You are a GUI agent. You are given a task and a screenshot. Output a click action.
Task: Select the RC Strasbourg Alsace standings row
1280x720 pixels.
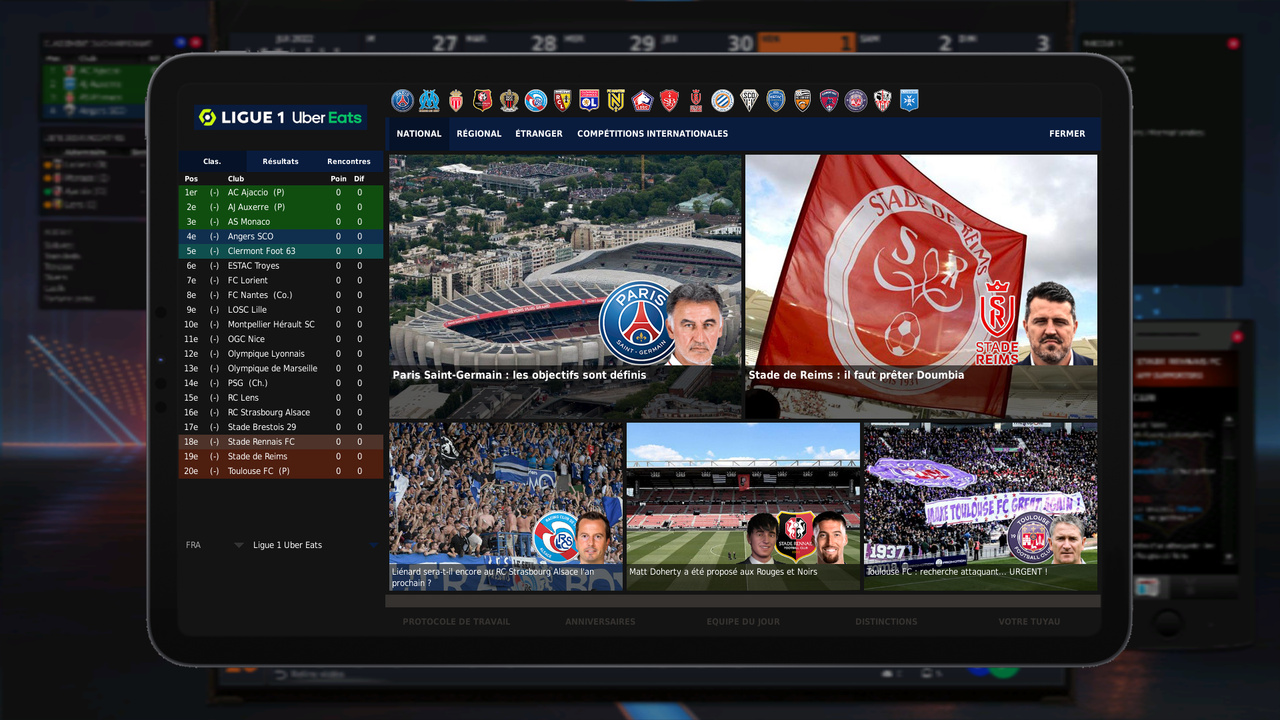point(281,412)
